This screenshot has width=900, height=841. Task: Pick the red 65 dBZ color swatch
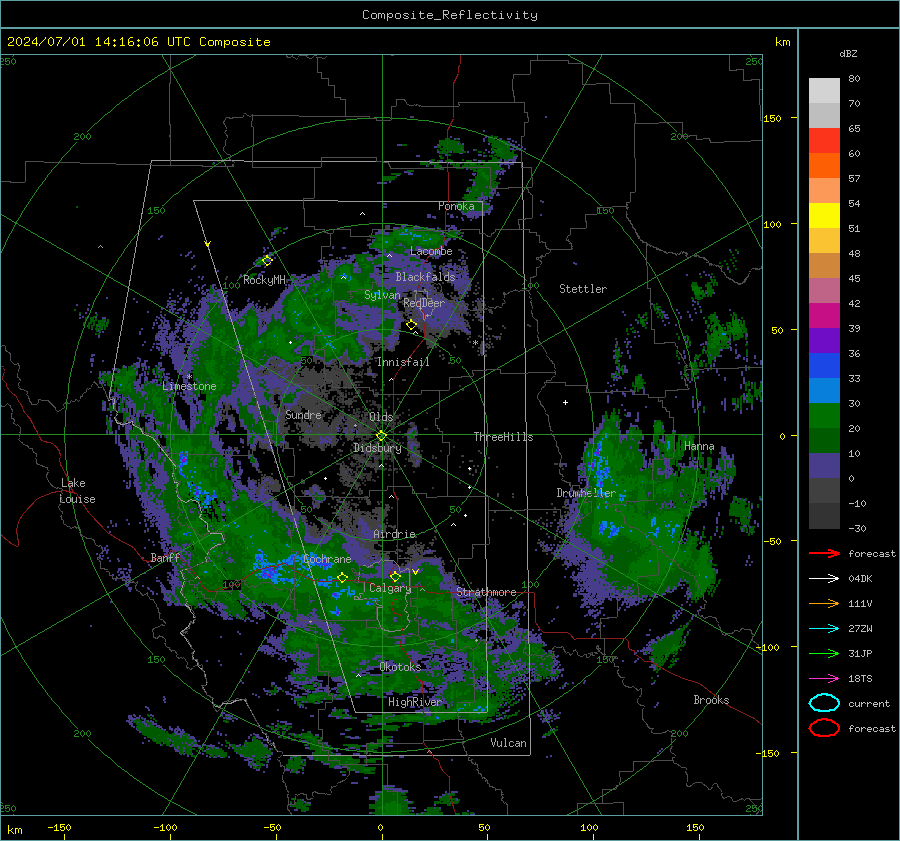824,141
